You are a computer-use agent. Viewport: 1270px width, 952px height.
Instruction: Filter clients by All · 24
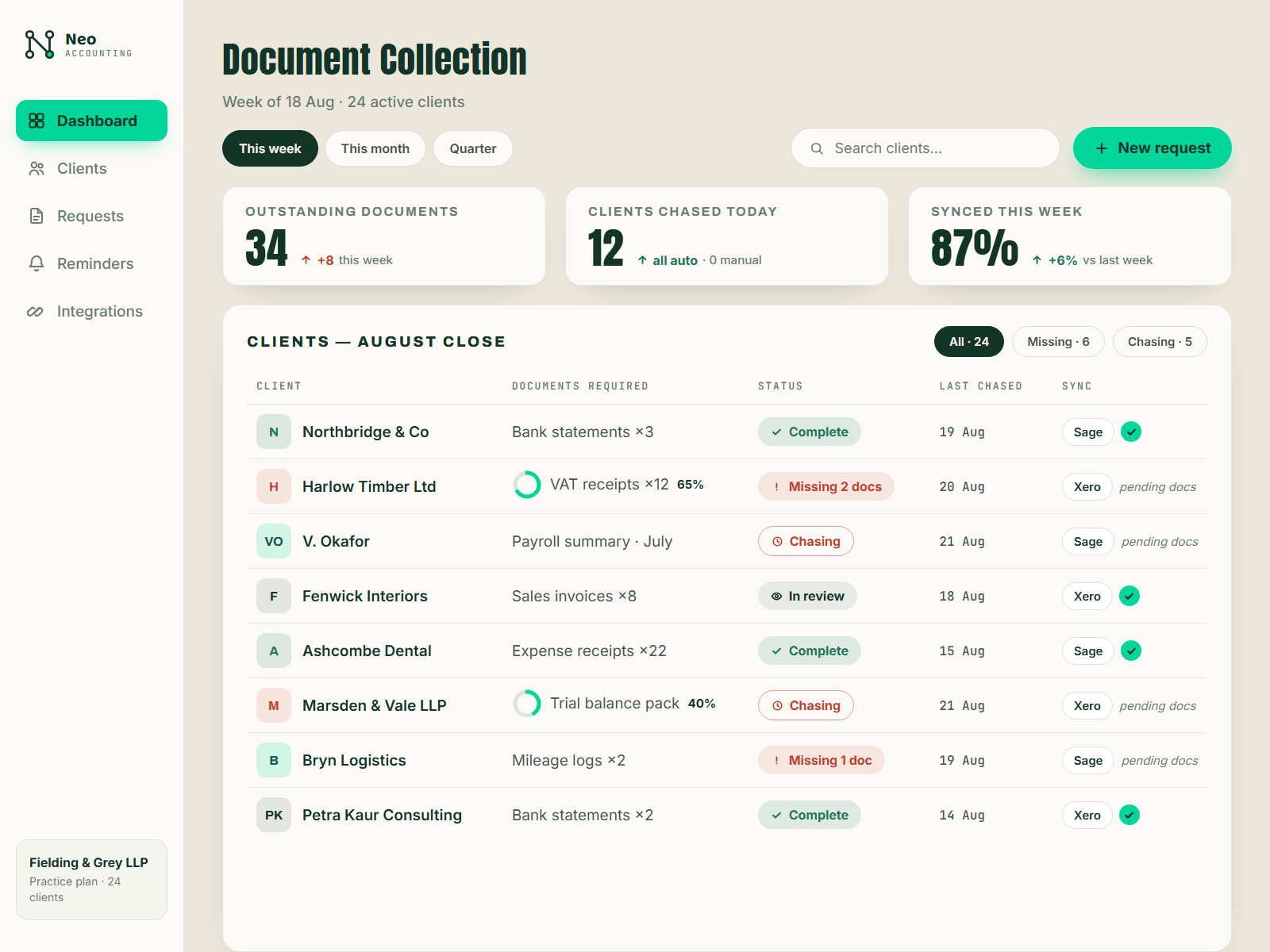(969, 342)
